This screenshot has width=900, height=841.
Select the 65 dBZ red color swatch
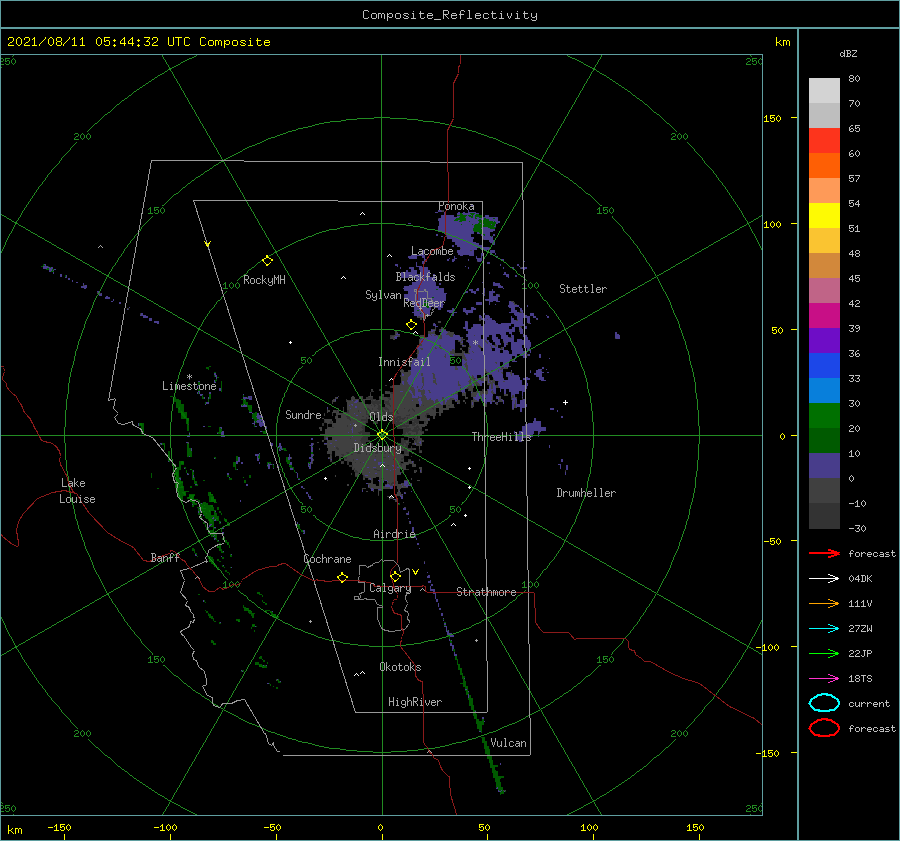824,141
